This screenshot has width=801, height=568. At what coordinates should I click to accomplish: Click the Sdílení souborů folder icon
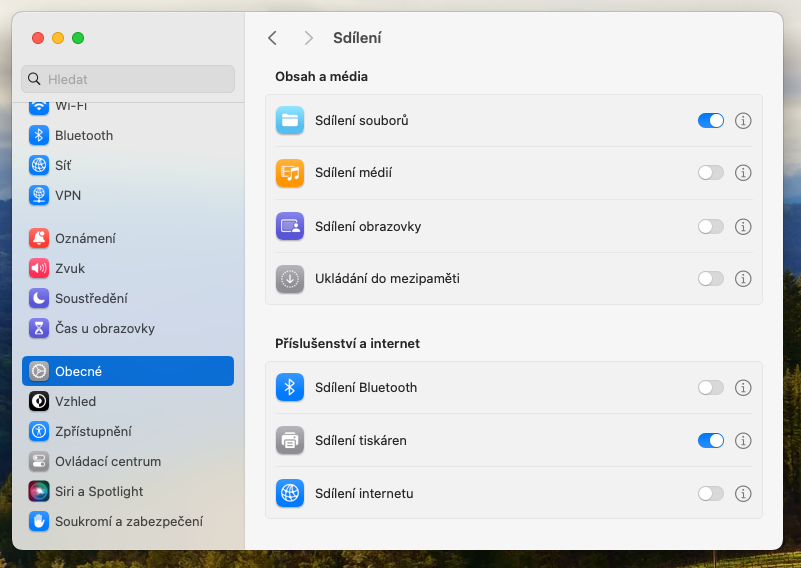pos(290,120)
